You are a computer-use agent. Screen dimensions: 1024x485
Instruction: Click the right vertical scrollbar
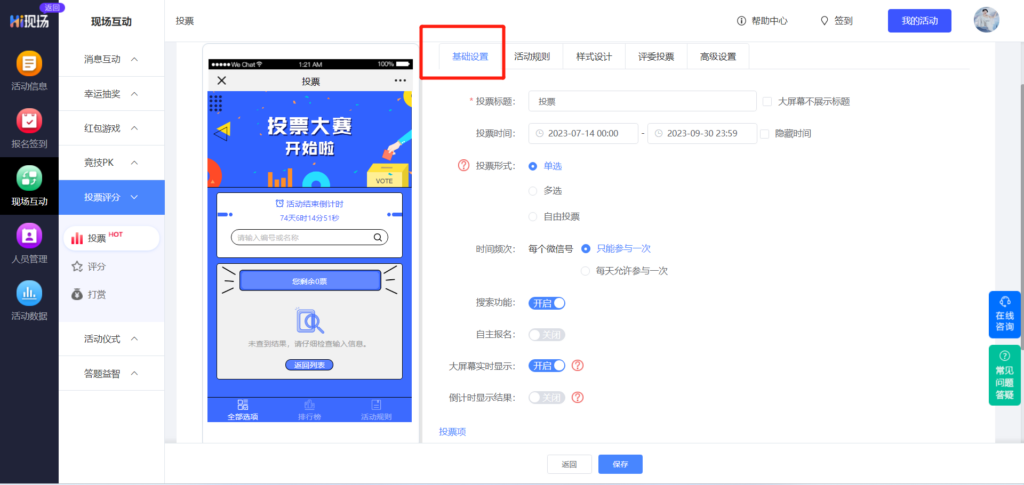point(1021,215)
